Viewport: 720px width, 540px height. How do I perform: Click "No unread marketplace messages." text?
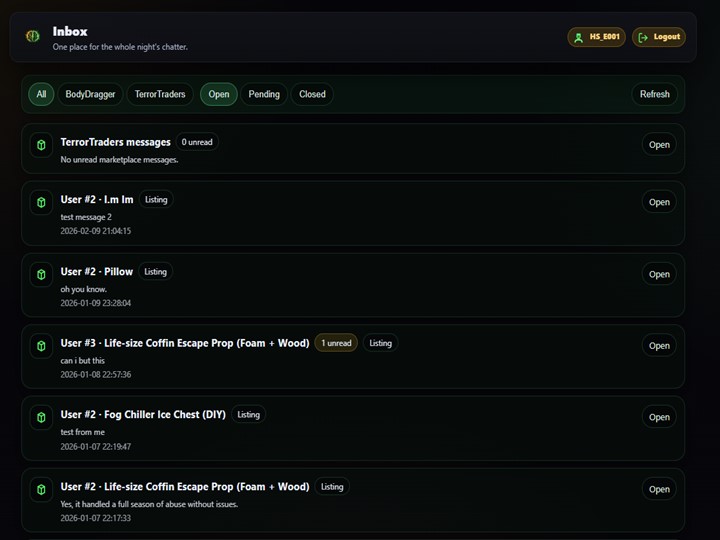[119, 160]
